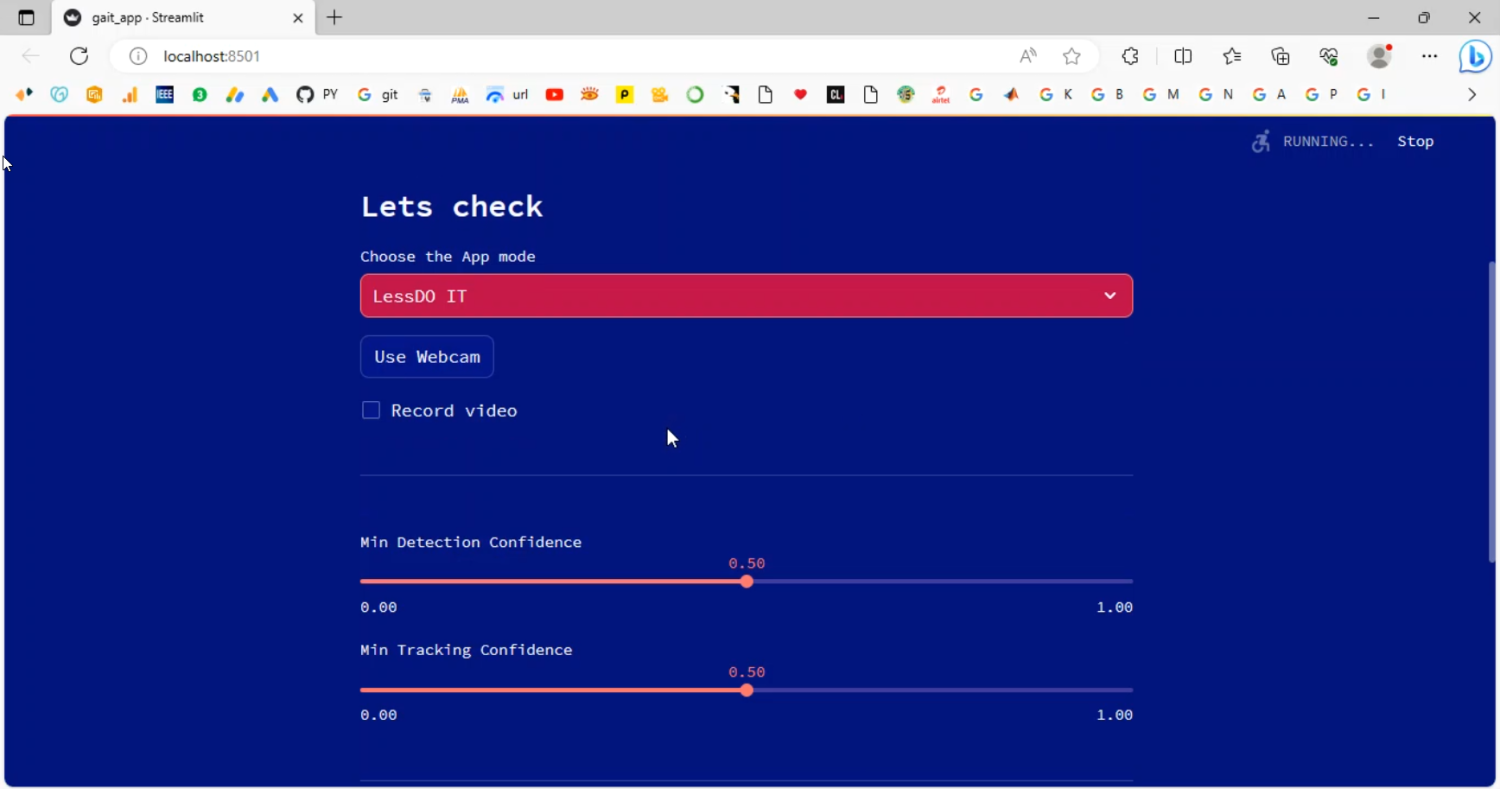Open the Google I bookmark
Image resolution: width=1500 pixels, height=789 pixels.
tap(1371, 95)
